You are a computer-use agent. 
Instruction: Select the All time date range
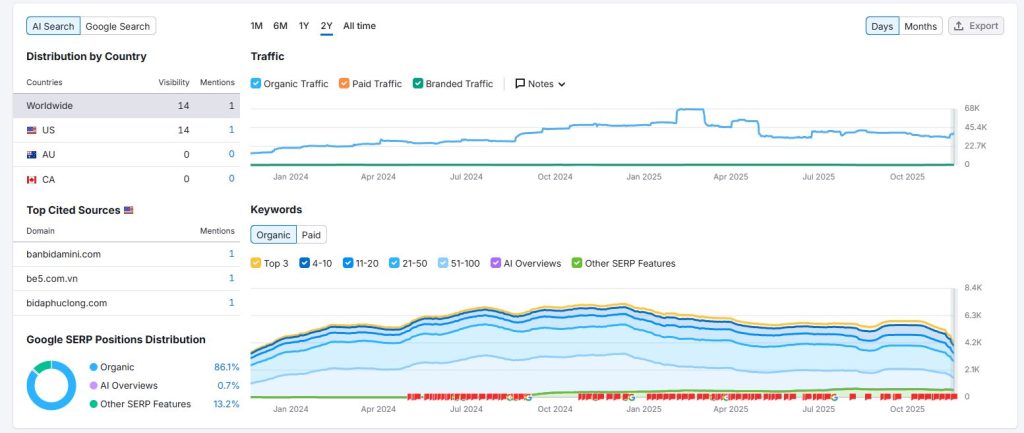(x=359, y=26)
